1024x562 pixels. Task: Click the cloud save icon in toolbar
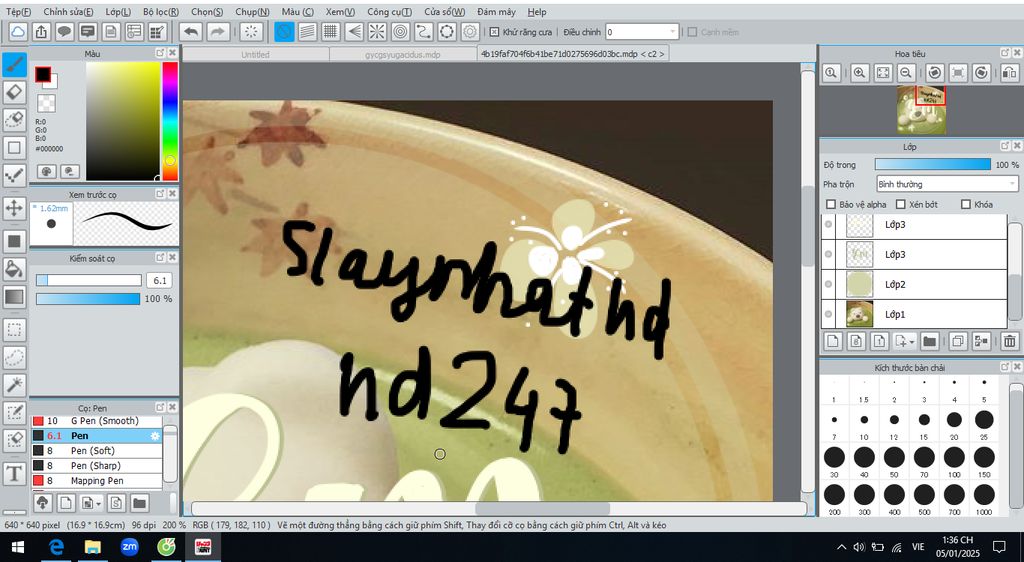[x=18, y=31]
